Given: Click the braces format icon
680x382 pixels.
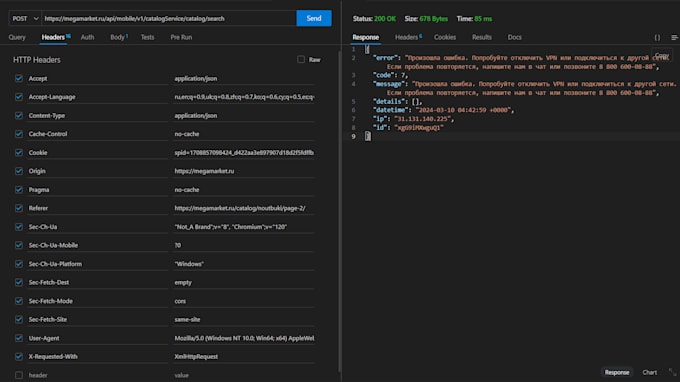Looking at the screenshot, I should pyautogui.click(x=657, y=37).
